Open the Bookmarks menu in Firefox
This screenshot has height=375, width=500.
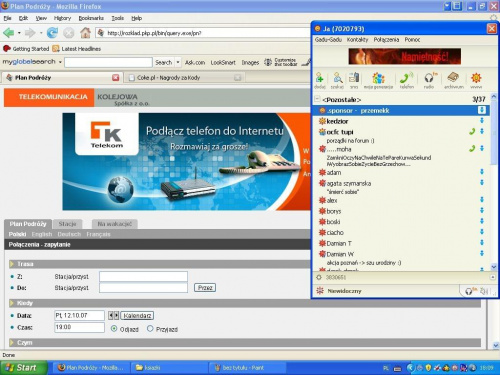tap(91, 18)
